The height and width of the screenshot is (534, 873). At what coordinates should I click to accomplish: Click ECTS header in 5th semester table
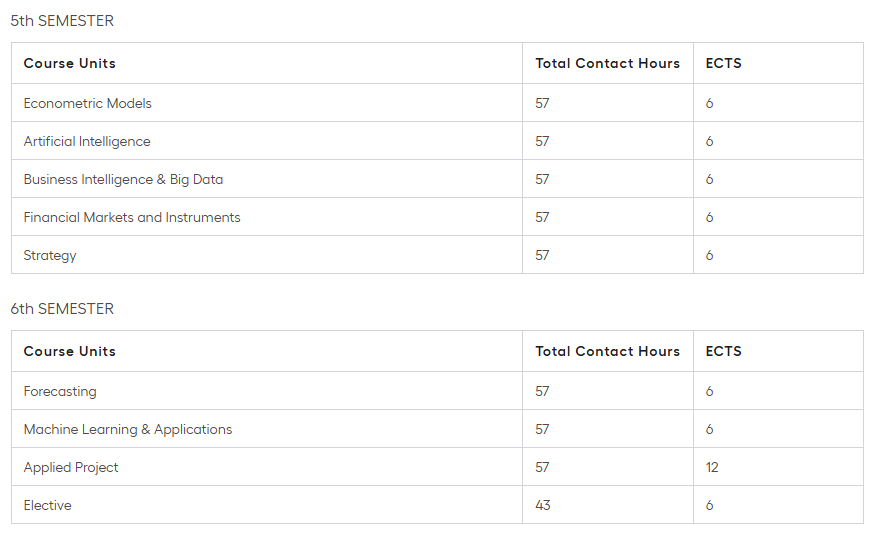(723, 63)
